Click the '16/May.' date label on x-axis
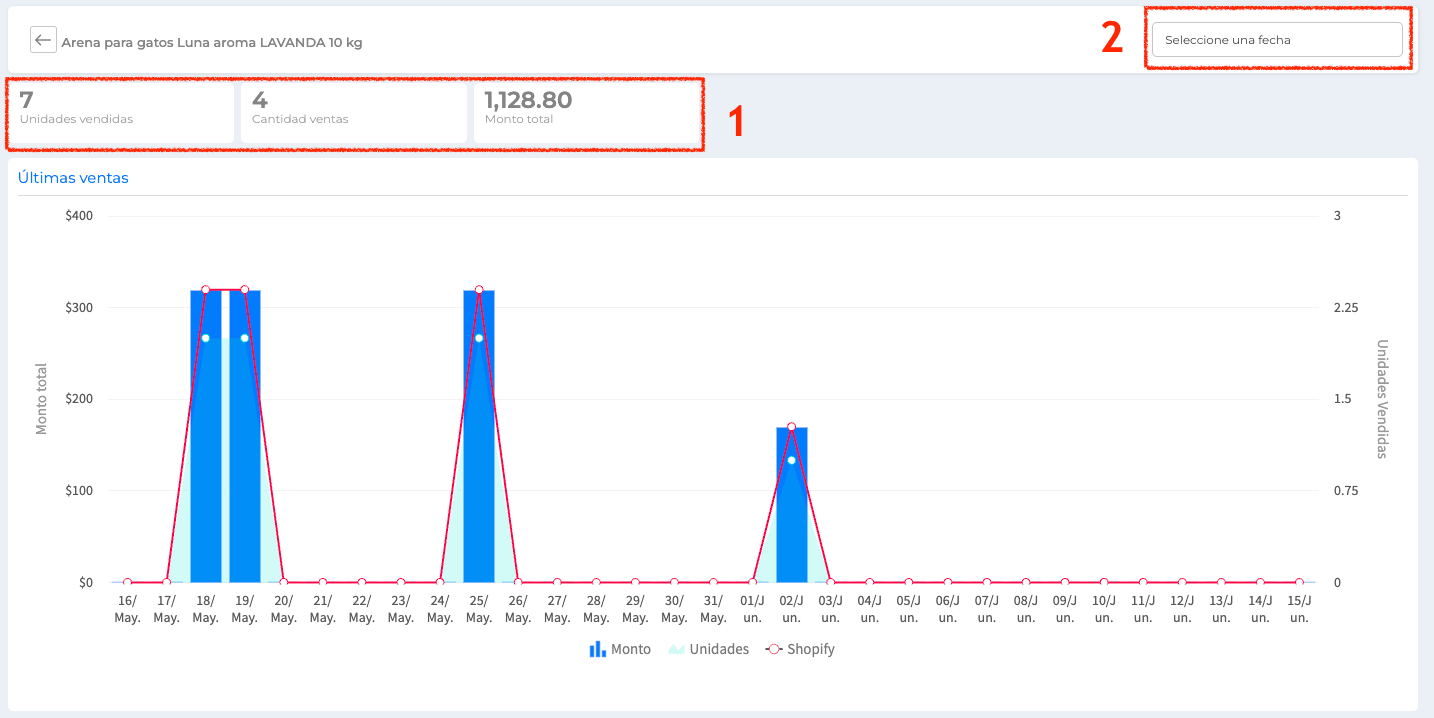 tap(127, 609)
